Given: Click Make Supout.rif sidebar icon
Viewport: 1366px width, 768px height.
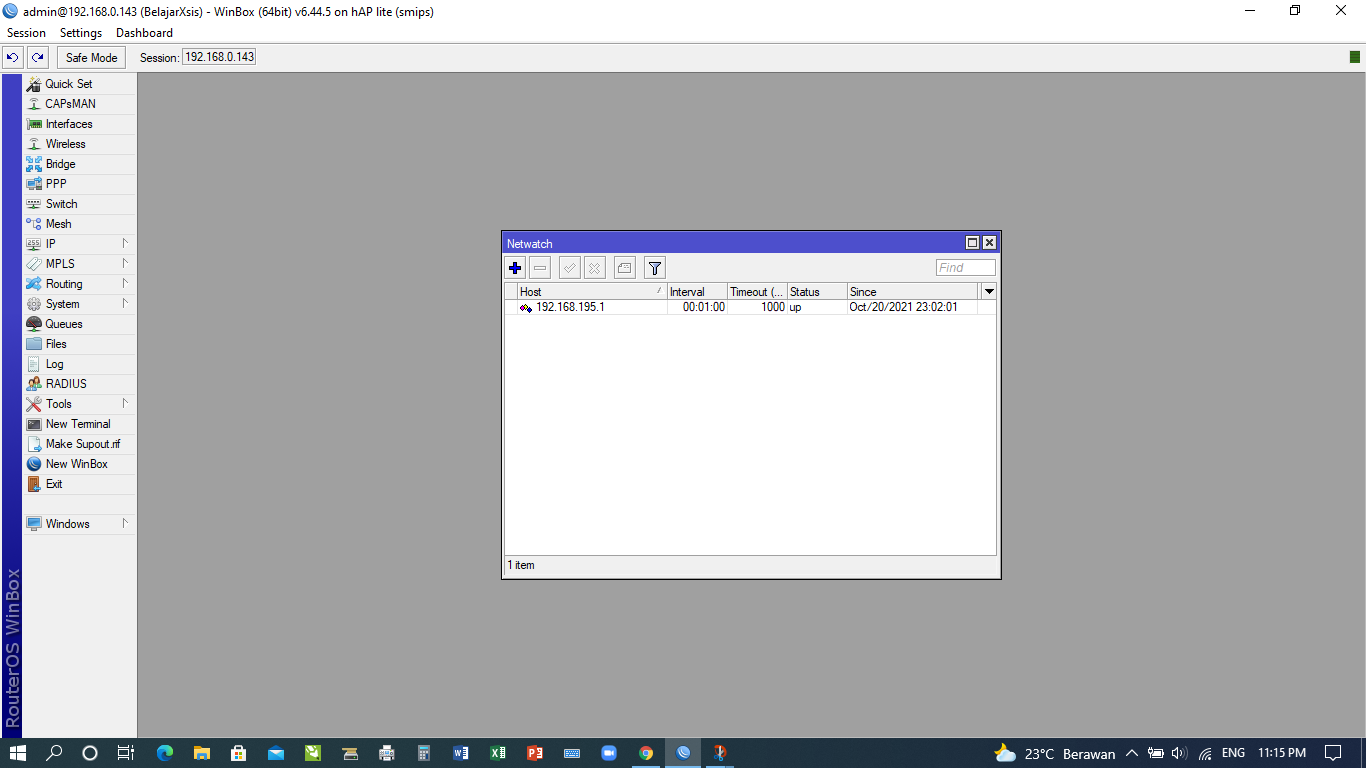Looking at the screenshot, I should point(34,444).
